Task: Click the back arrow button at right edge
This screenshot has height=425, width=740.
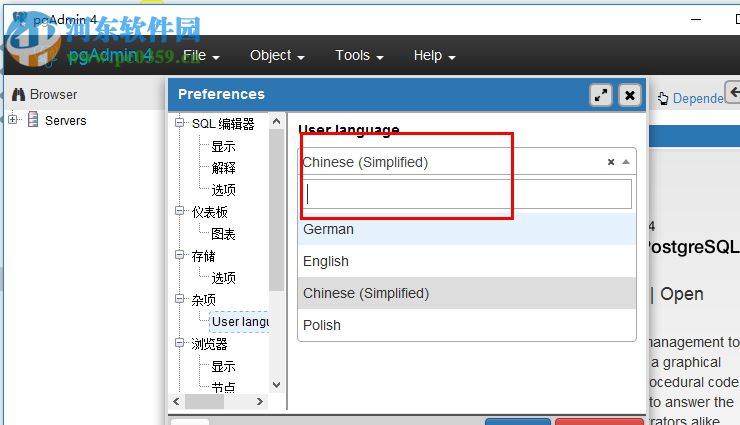Action: pos(733,92)
